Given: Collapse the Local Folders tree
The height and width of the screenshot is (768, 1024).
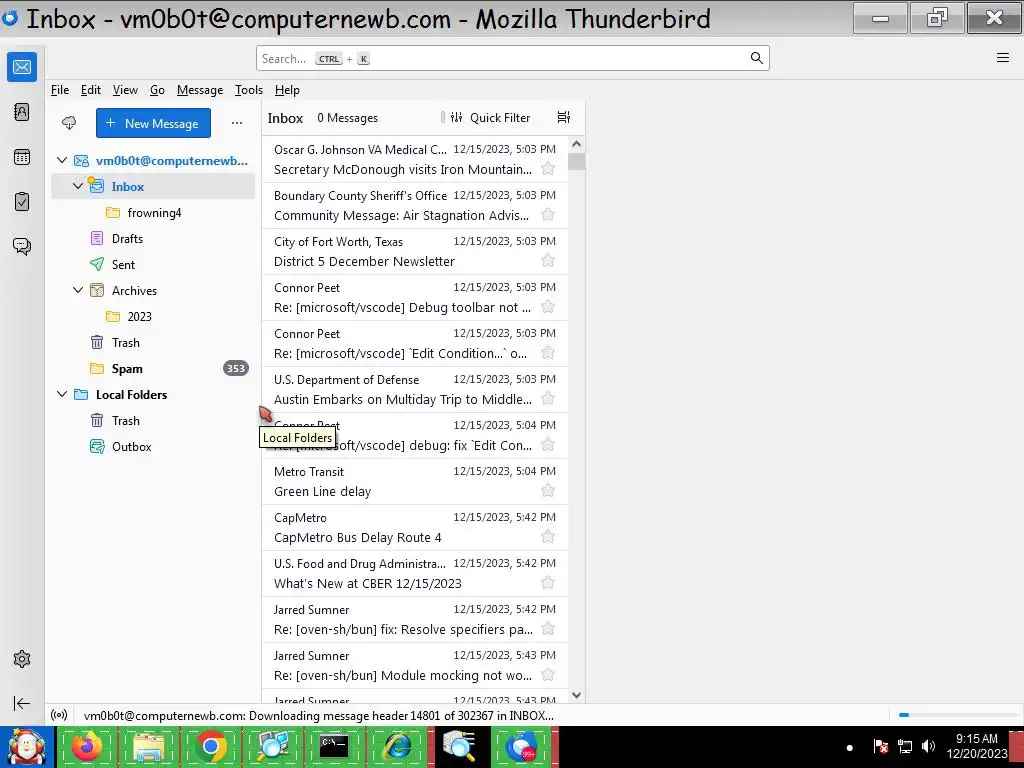Looking at the screenshot, I should coord(62,394).
